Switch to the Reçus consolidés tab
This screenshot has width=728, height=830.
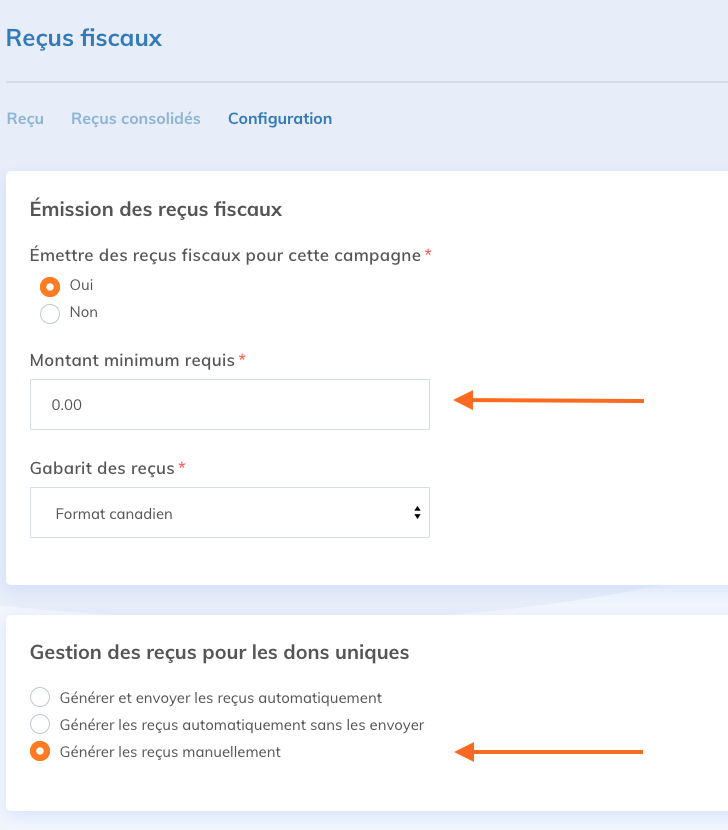coord(135,118)
